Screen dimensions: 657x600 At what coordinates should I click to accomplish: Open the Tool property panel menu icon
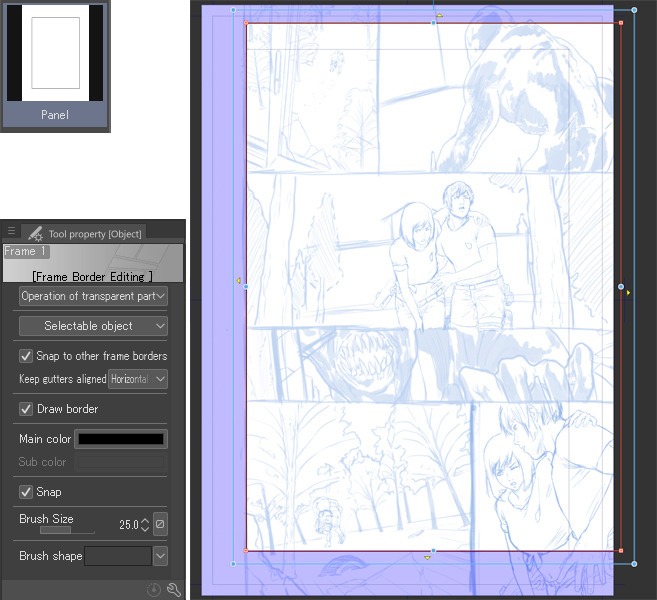(x=11, y=230)
